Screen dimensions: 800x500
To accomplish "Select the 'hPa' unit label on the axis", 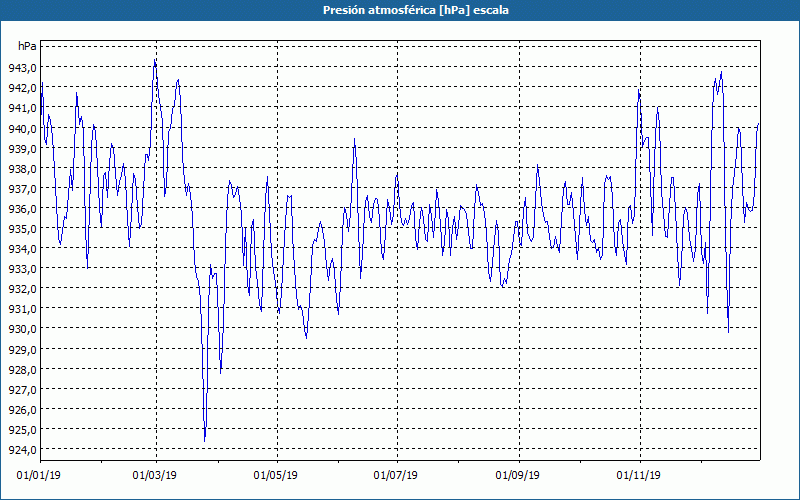I will [27, 46].
